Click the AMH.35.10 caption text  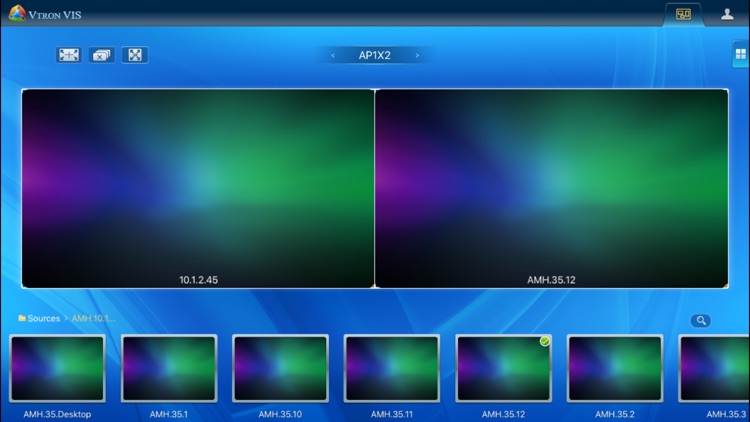click(280, 414)
